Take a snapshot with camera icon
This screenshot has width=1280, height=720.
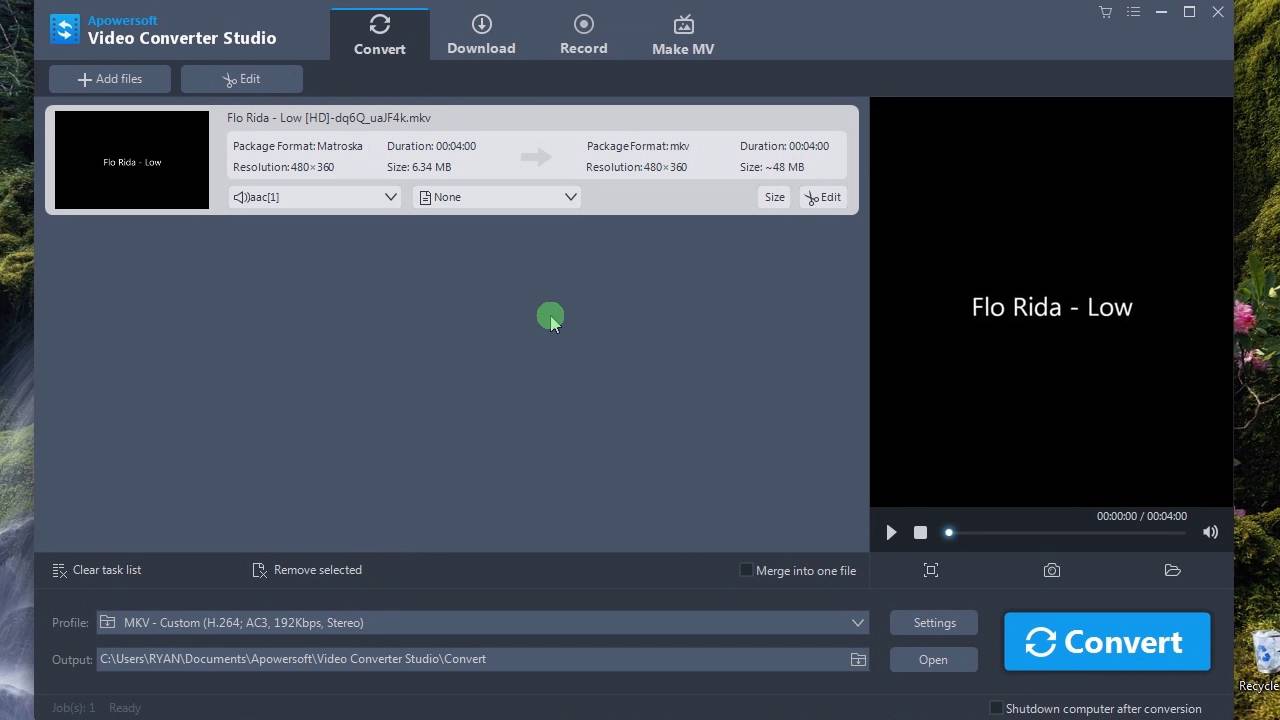[1052, 570]
